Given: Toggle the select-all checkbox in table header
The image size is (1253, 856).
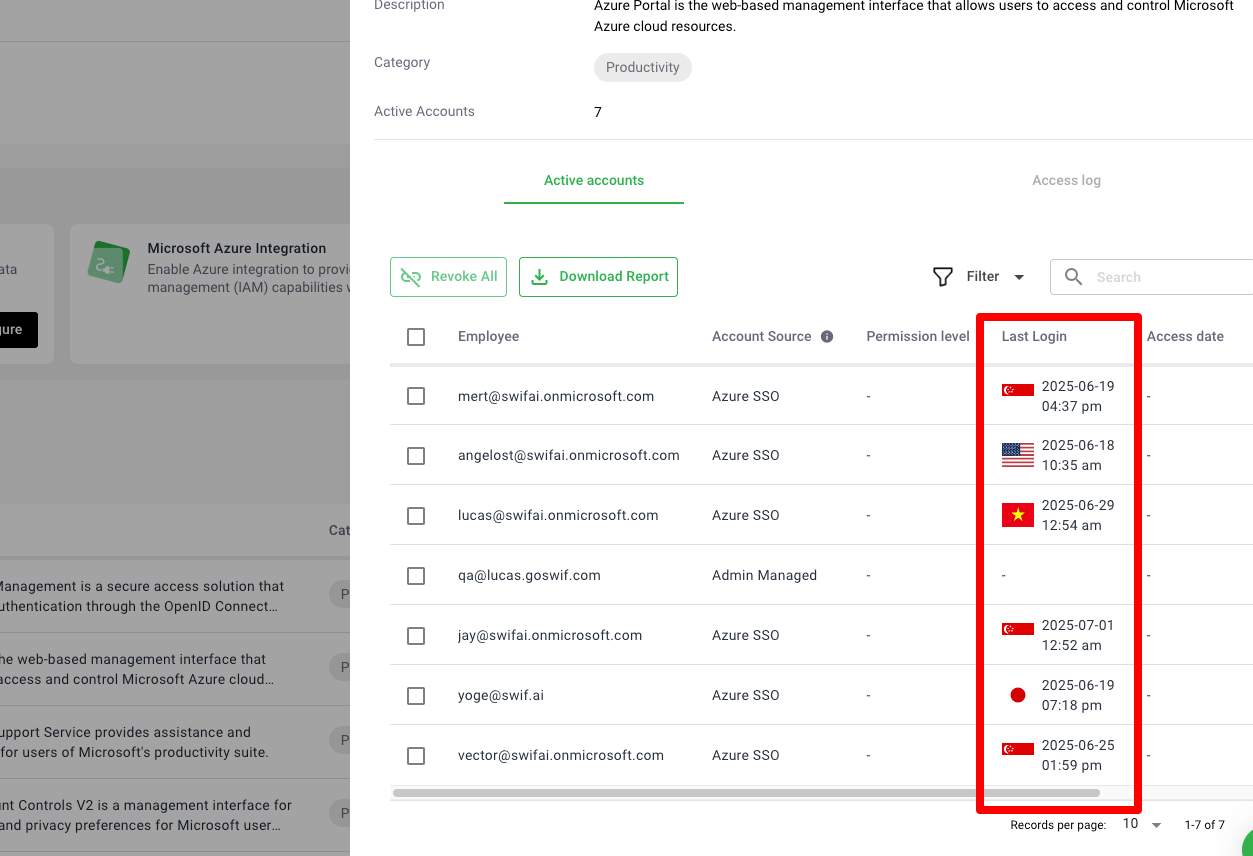Looking at the screenshot, I should click(x=416, y=337).
